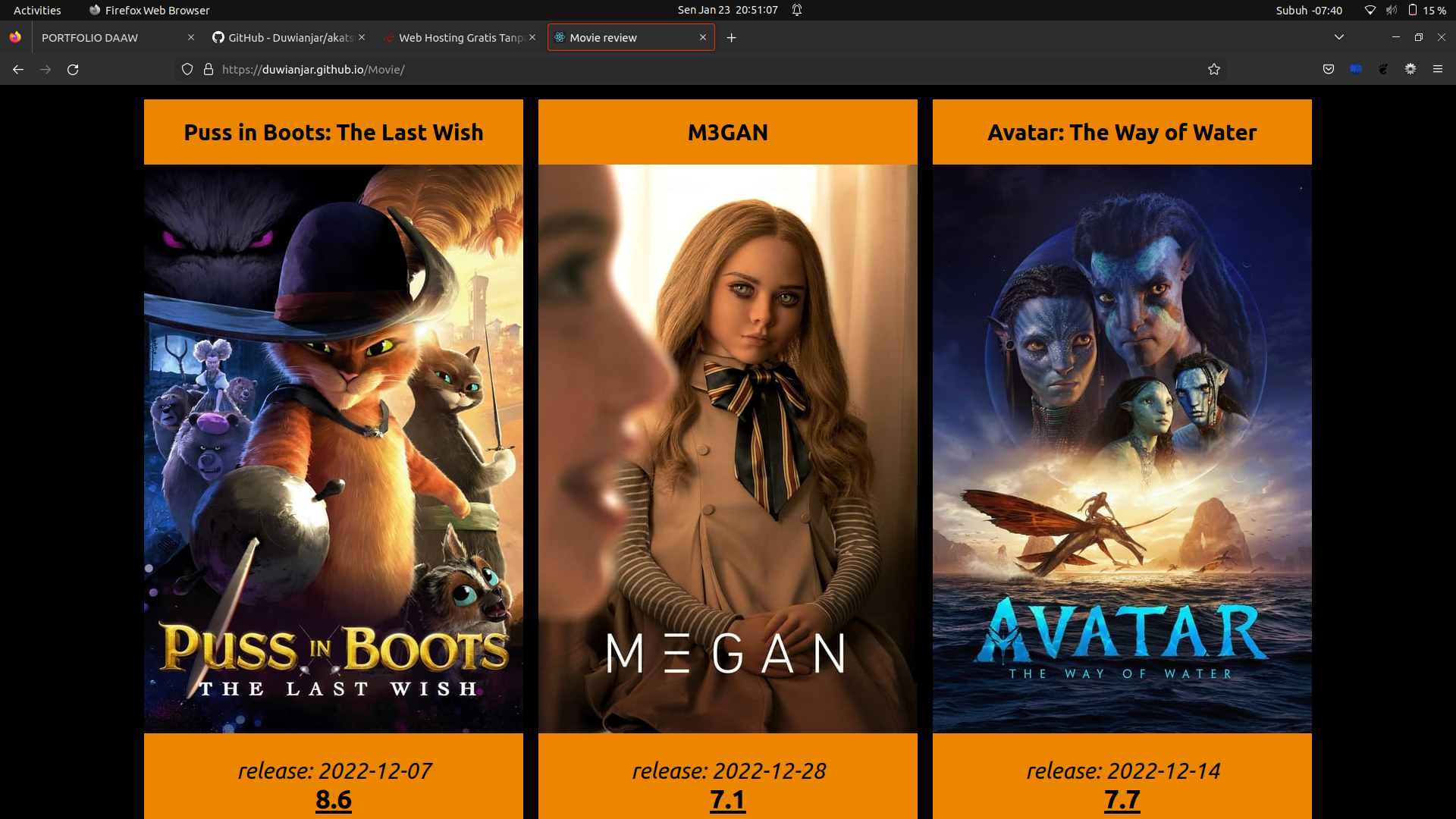Open the Save to Pocket icon
The width and height of the screenshot is (1456, 819).
coord(1329,69)
